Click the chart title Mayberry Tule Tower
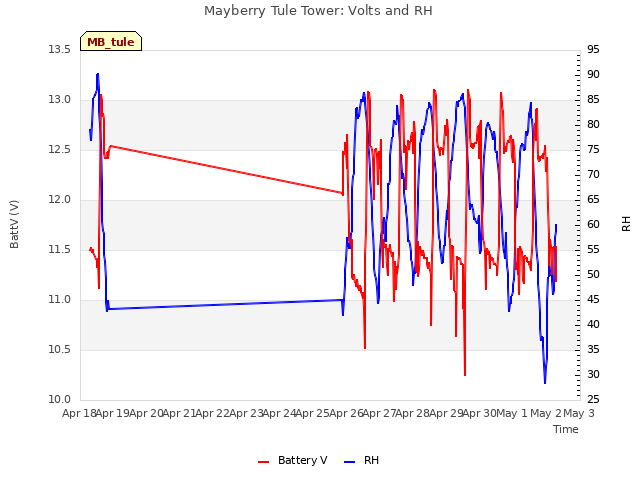640x480 pixels. 318,11
